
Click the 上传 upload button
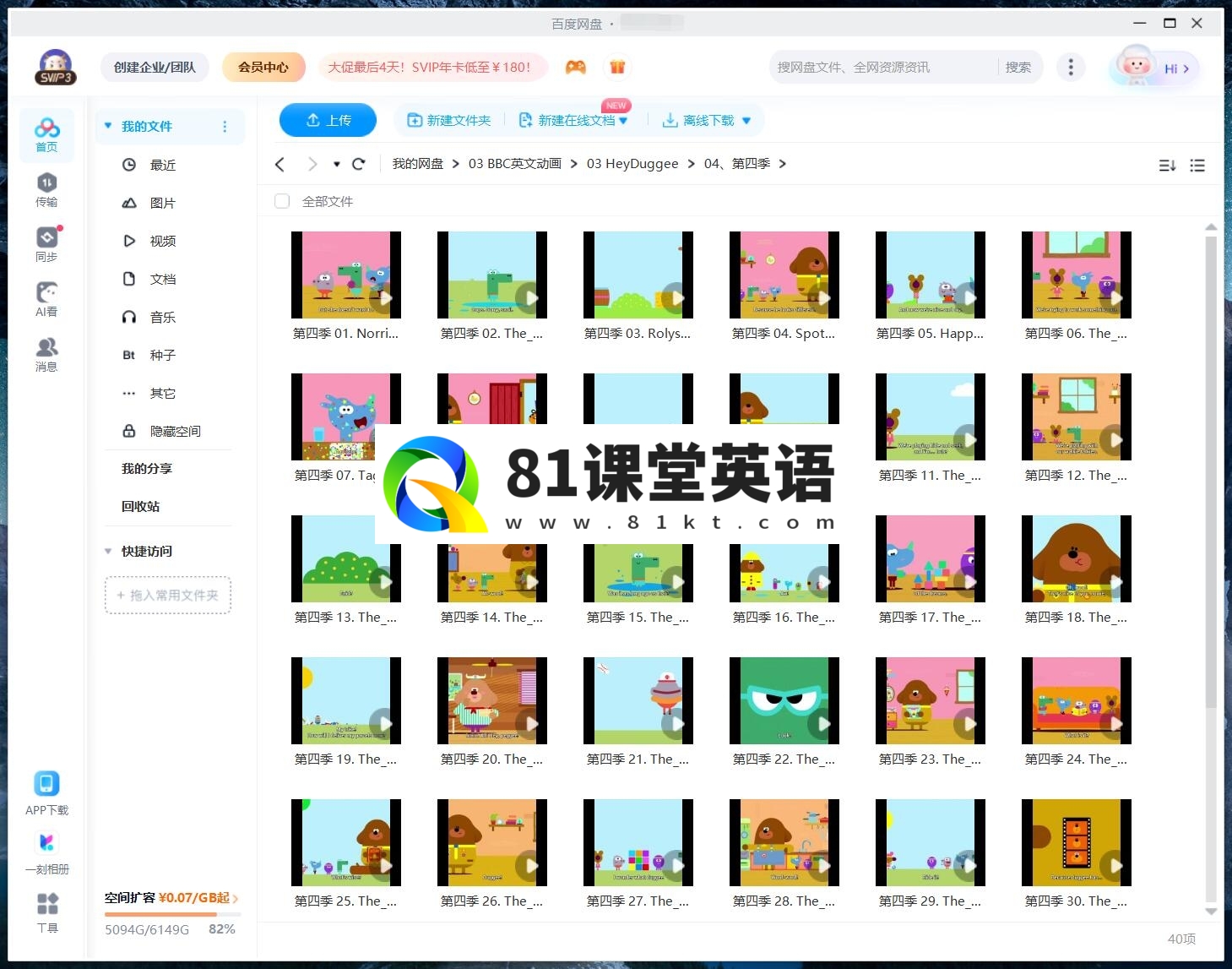point(328,120)
